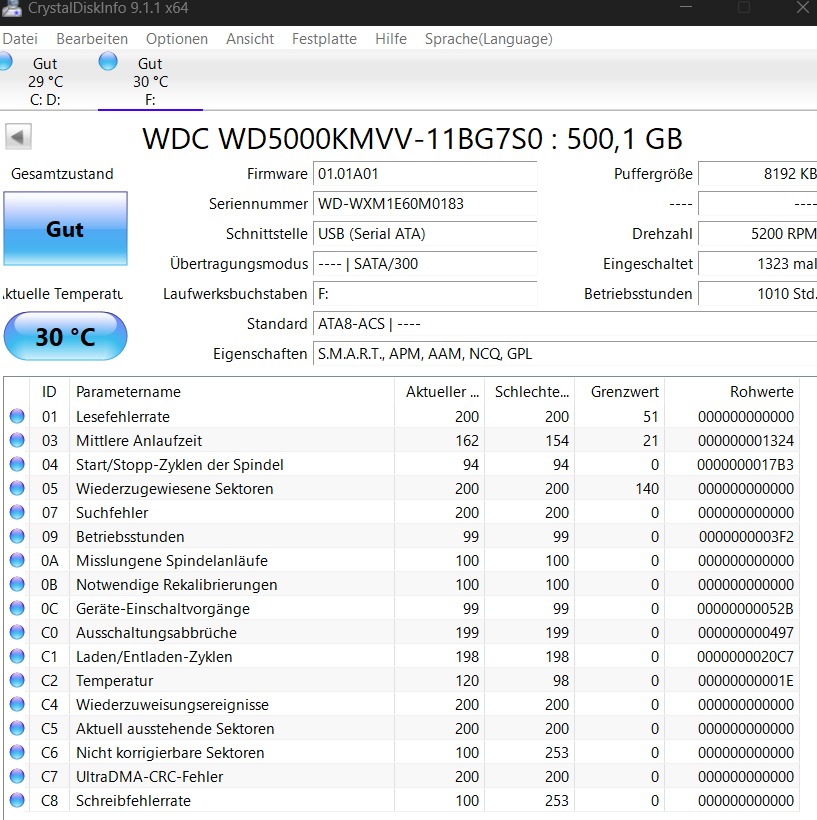Click status orb for Wiederzuweisungsereignisse
817x820 pixels.
pos(17,704)
